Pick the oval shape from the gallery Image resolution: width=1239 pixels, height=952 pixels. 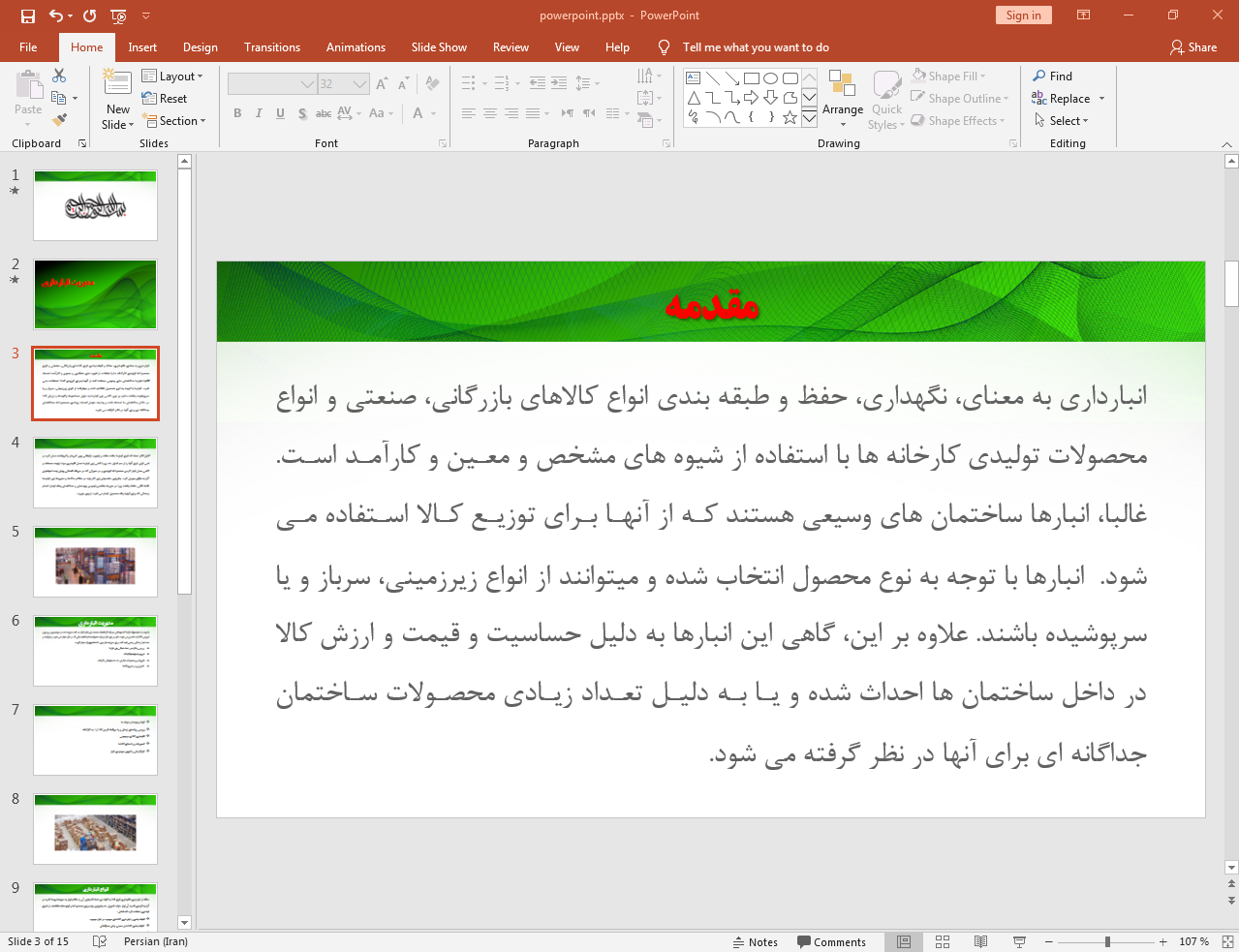[771, 78]
